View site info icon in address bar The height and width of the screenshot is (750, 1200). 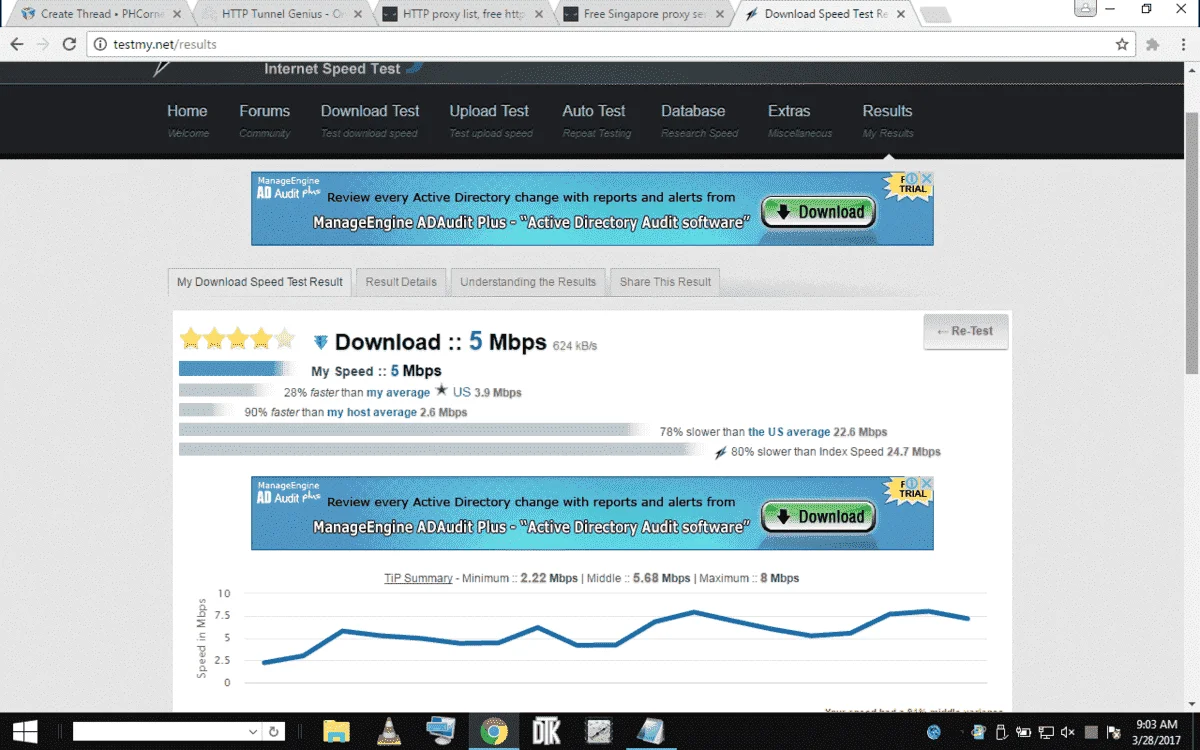tap(100, 44)
